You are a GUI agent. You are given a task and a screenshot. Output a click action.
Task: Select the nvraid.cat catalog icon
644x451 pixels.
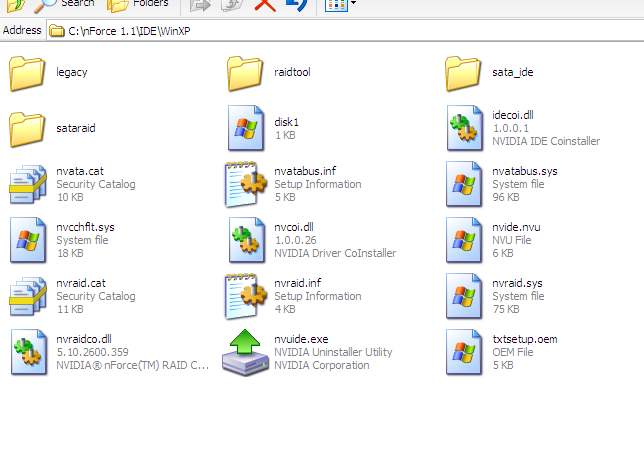point(28,296)
